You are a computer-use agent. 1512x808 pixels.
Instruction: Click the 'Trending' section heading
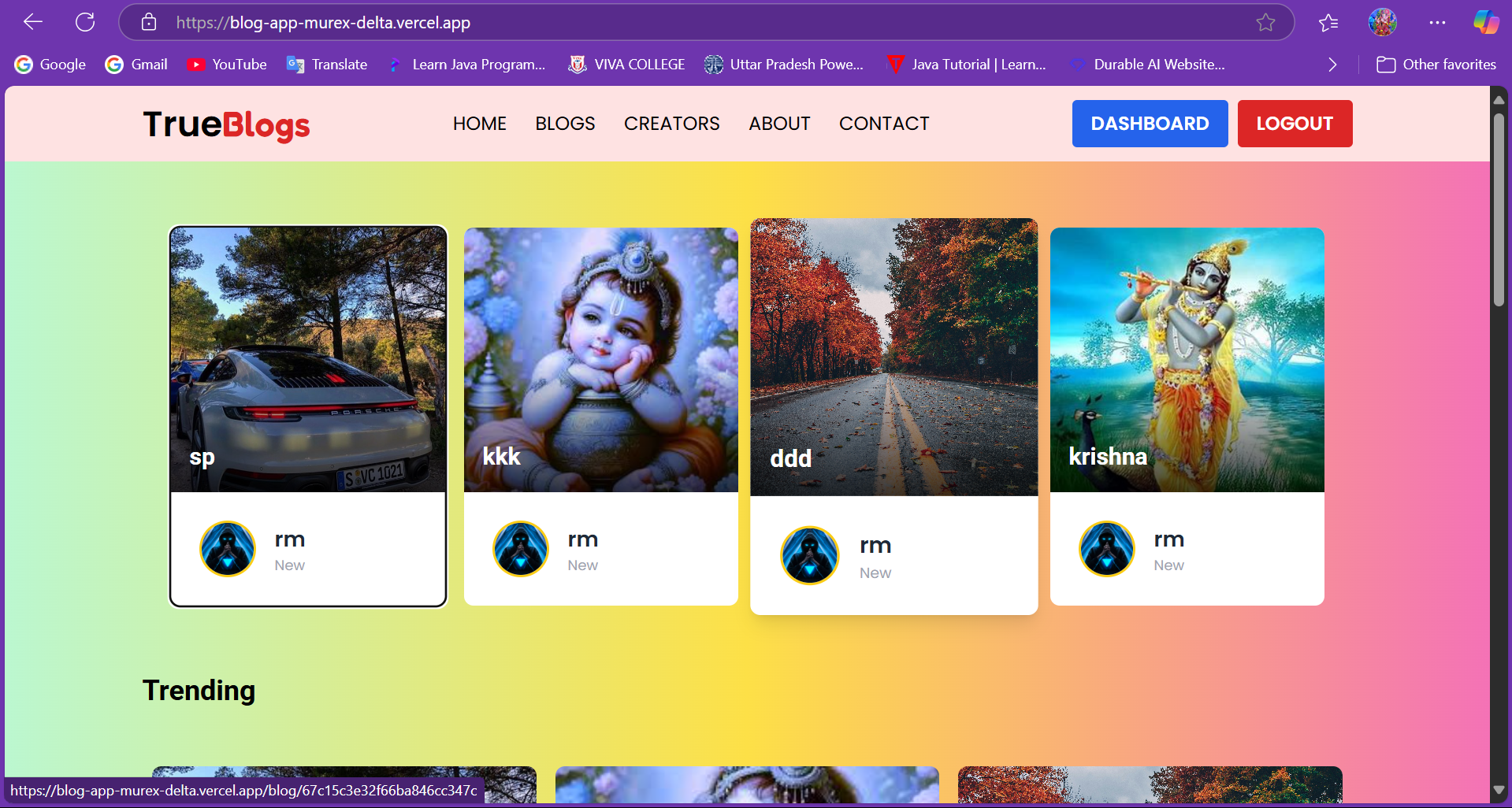(199, 691)
